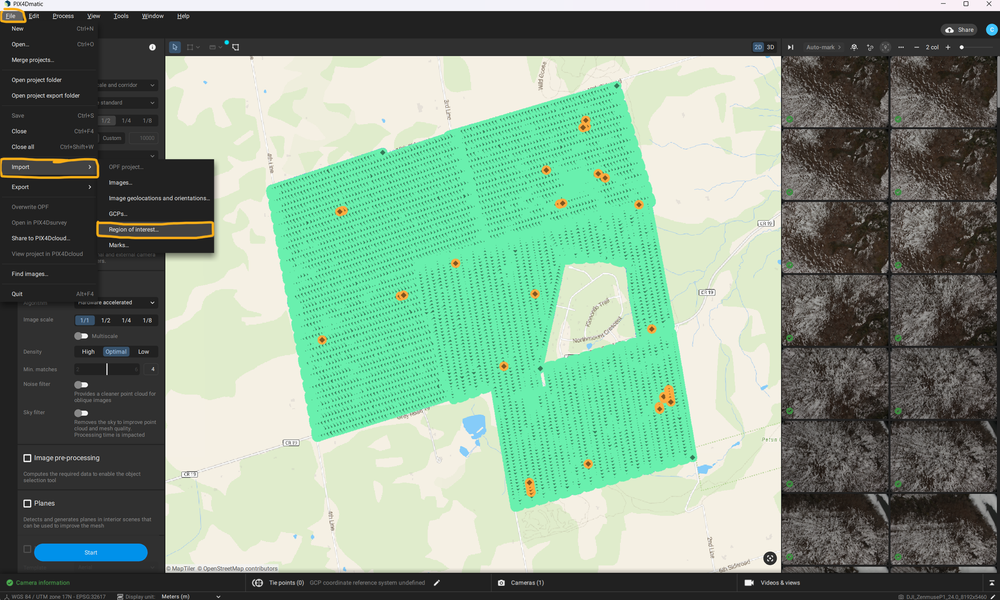Open the measurement tool dropdown arrow
1000x600 pixels.
pos(221,47)
